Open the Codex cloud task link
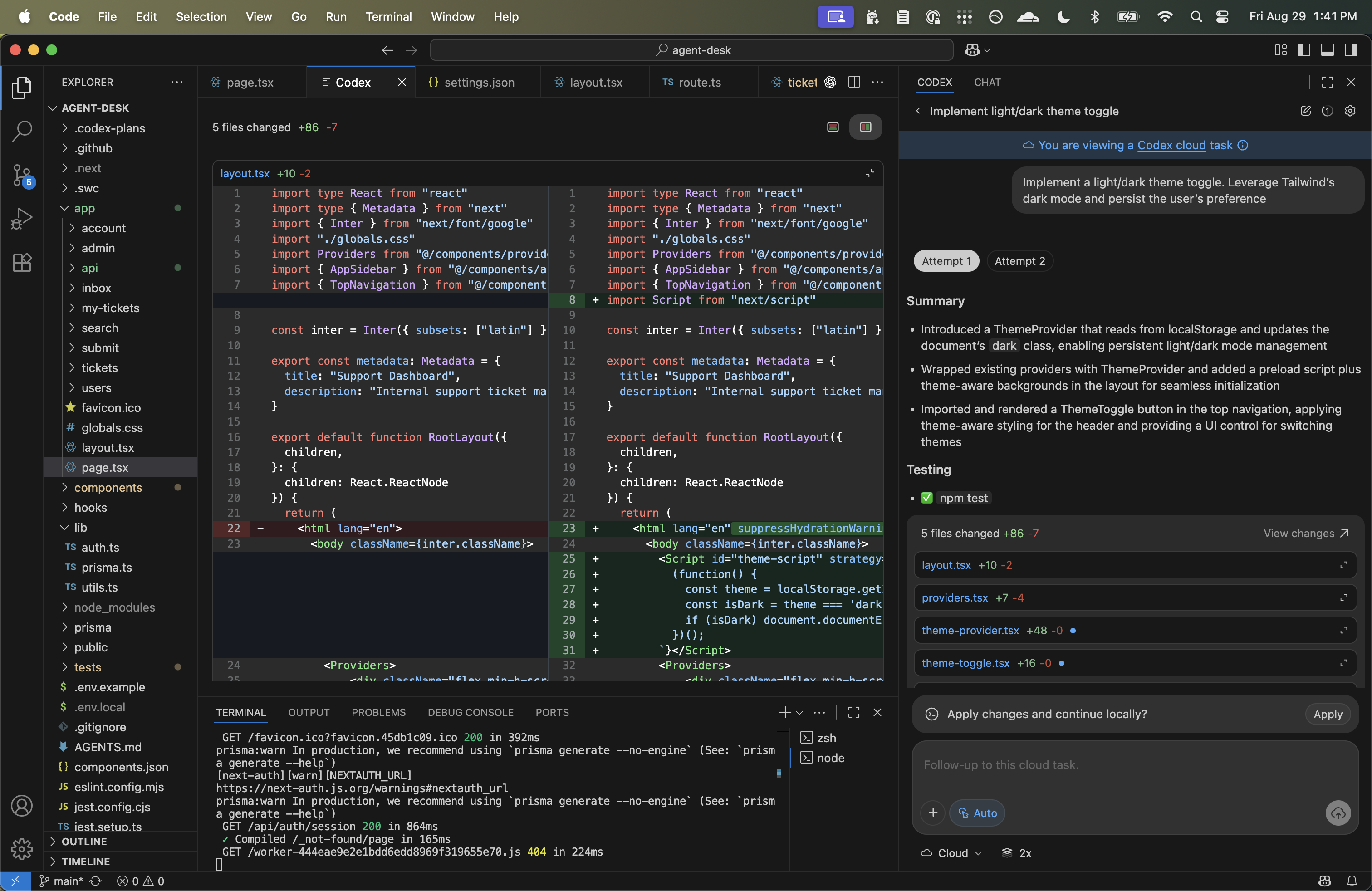Viewport: 1372px width, 891px height. tap(1171, 145)
